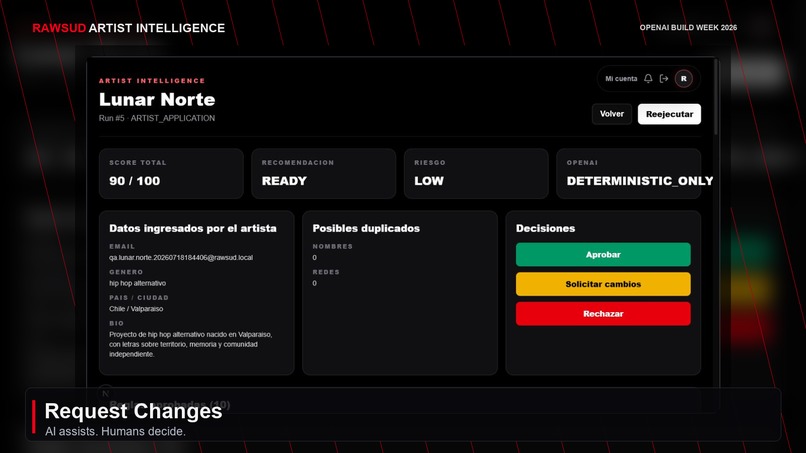806x453 pixels.
Task: Click the Chile / Valparaiso location value
Action: pos(136,309)
